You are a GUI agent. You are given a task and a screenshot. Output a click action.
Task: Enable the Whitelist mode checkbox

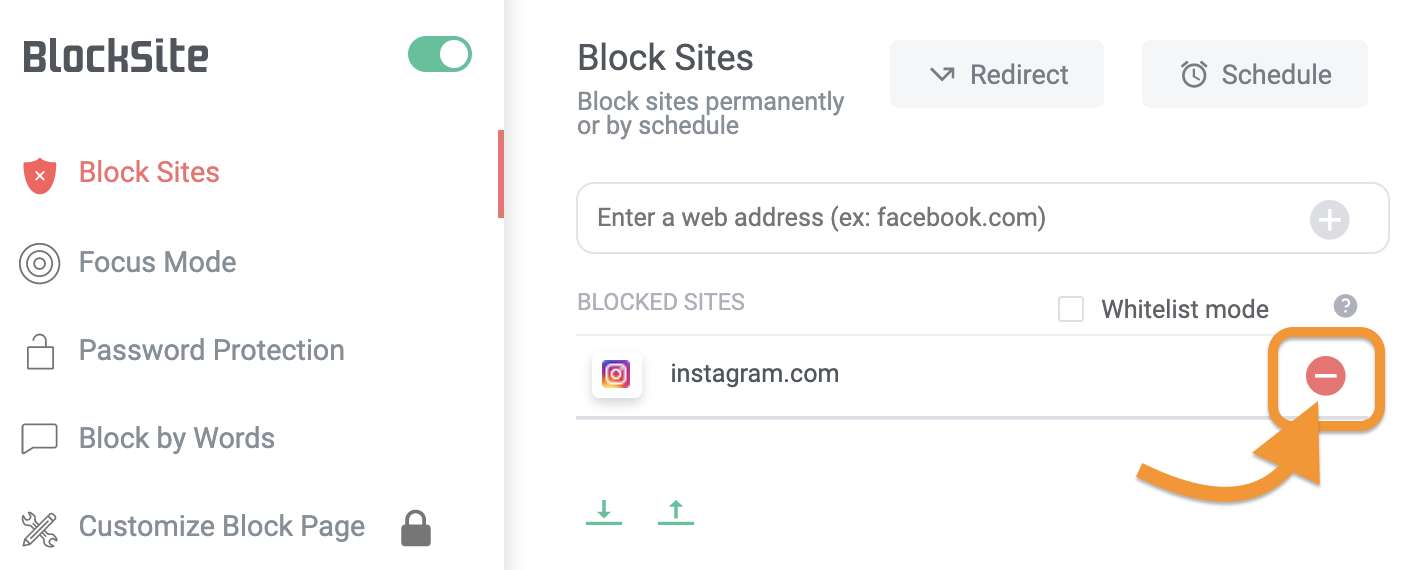coord(1071,310)
